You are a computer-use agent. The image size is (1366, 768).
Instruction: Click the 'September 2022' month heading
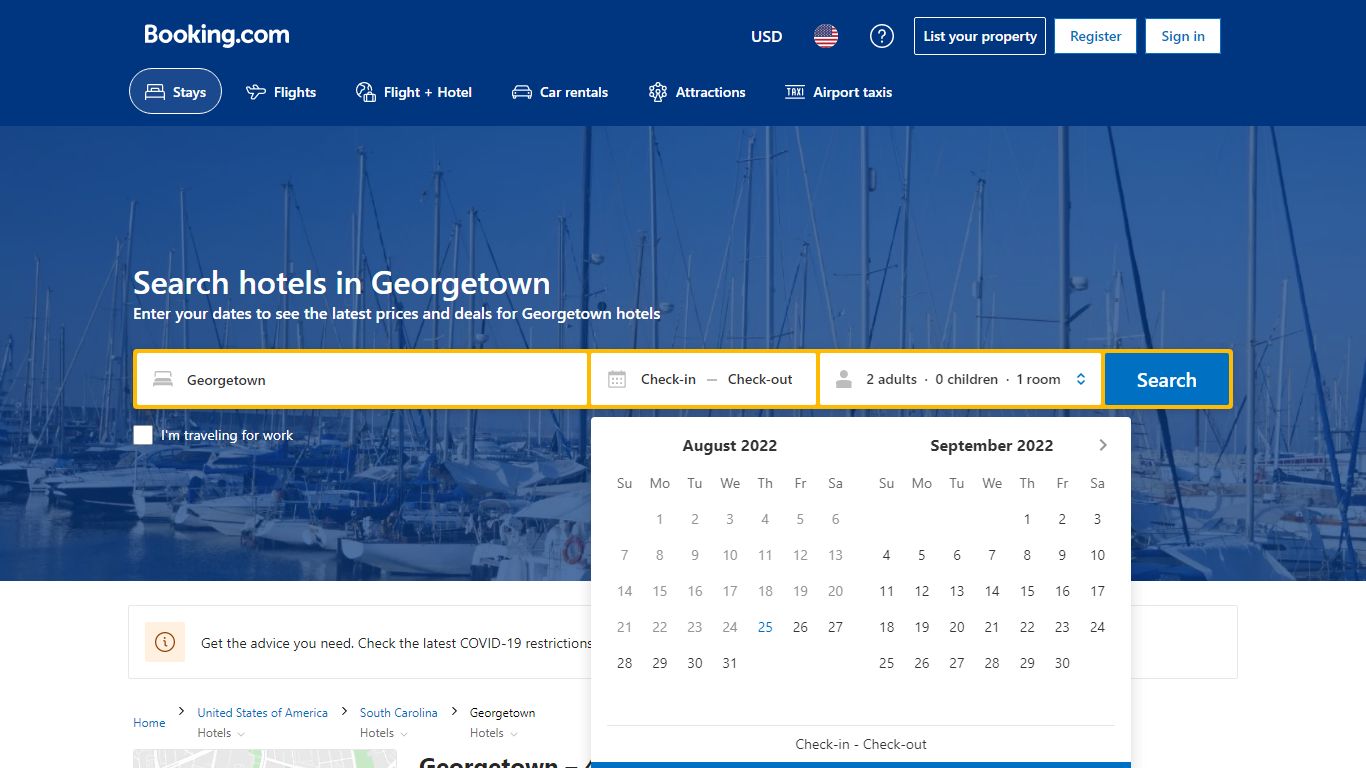pyautogui.click(x=992, y=446)
